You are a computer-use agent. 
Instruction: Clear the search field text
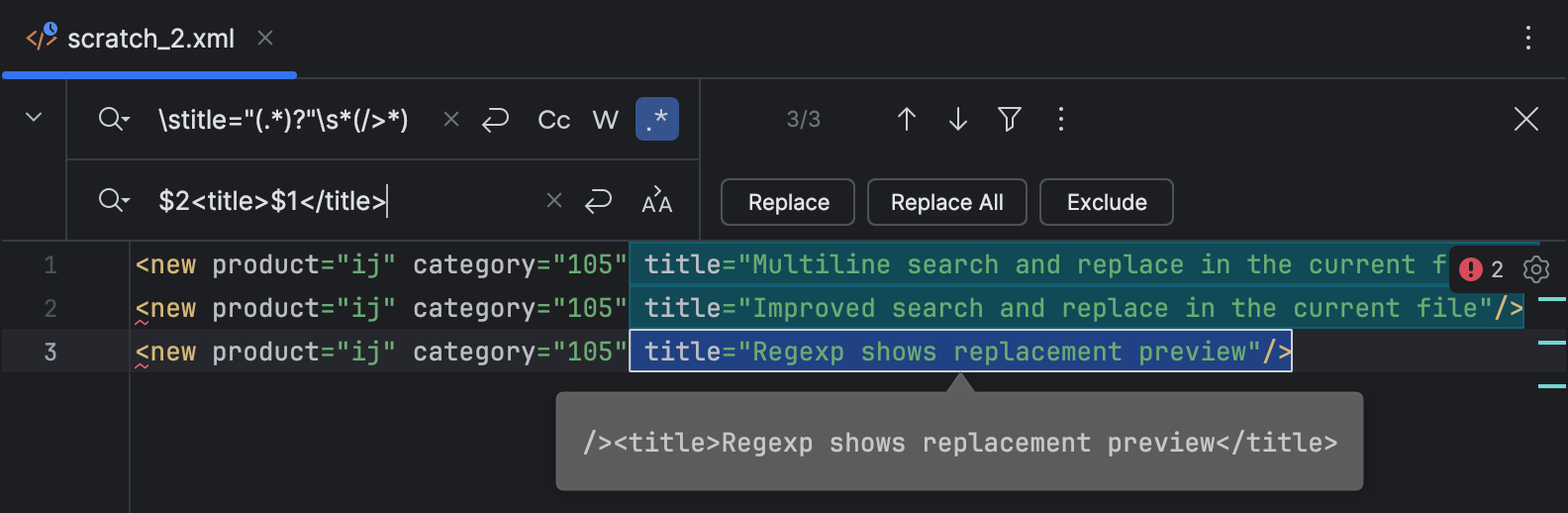451,120
